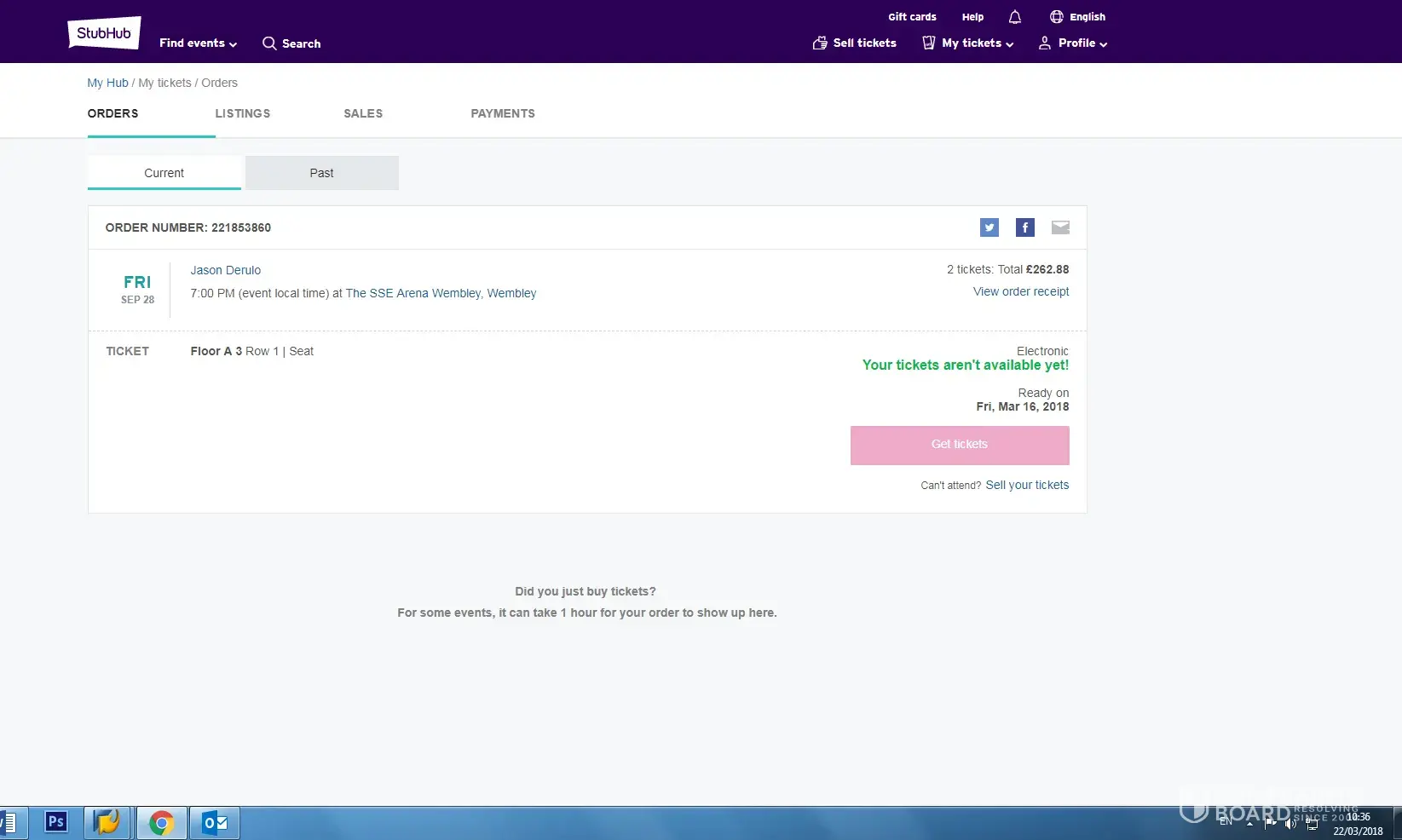Open the Profile dropdown

click(x=1072, y=43)
